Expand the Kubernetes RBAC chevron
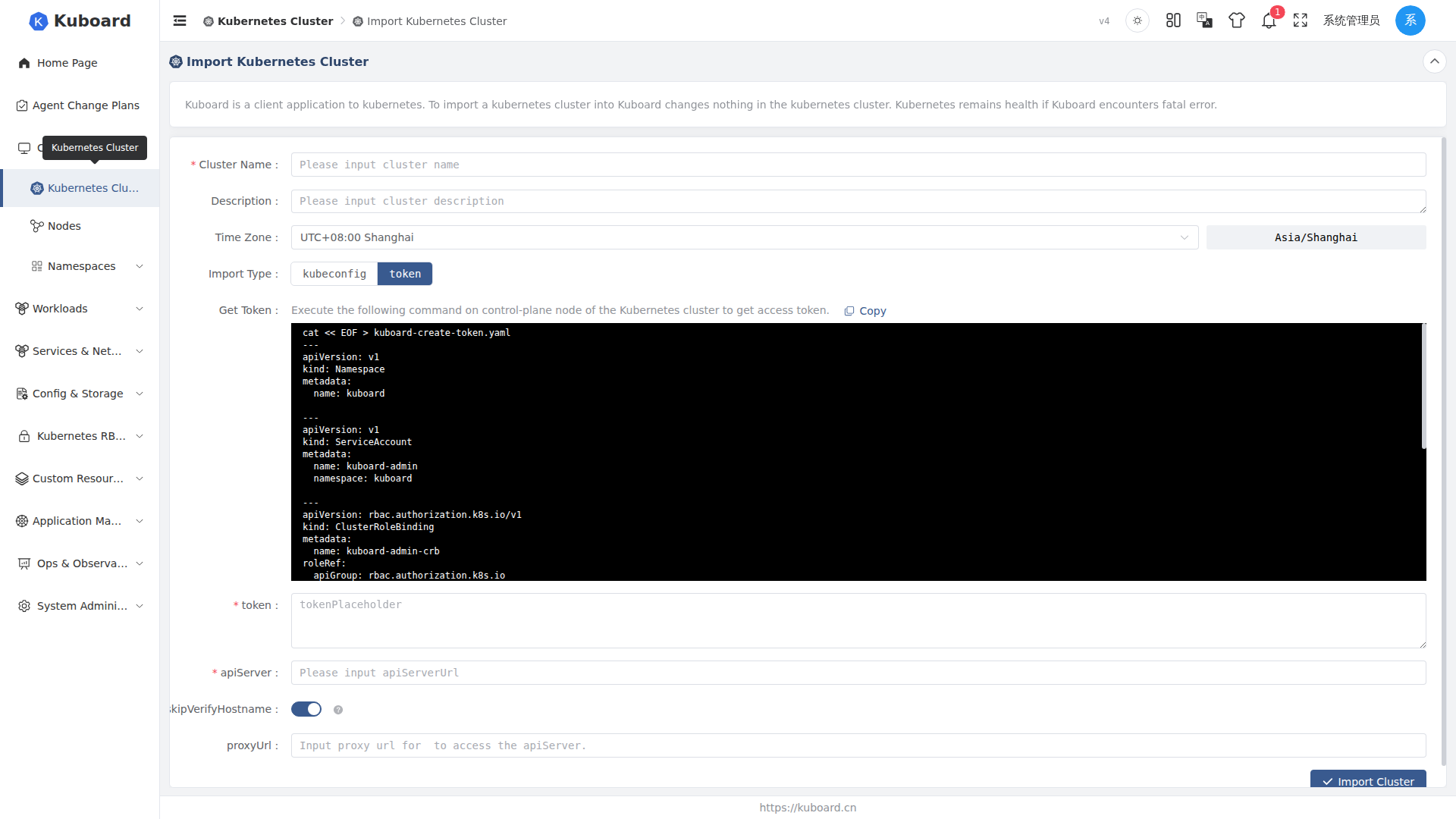 (x=140, y=436)
